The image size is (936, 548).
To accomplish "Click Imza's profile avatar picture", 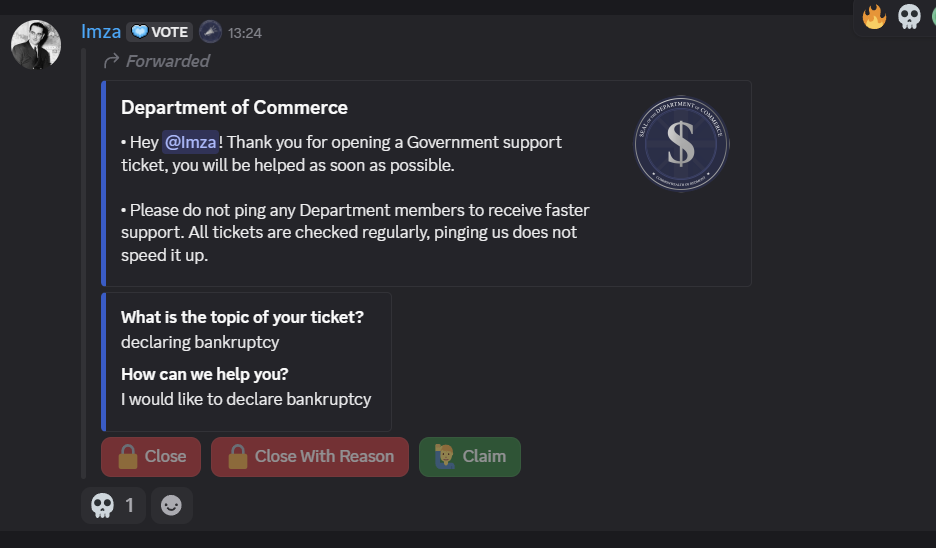I will tap(36, 45).
